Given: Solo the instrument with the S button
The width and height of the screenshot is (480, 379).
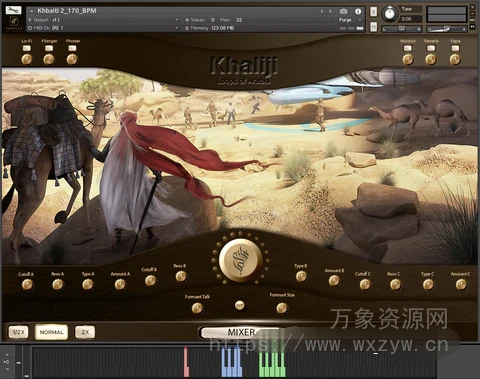Looking at the screenshot, I should tap(374, 12).
